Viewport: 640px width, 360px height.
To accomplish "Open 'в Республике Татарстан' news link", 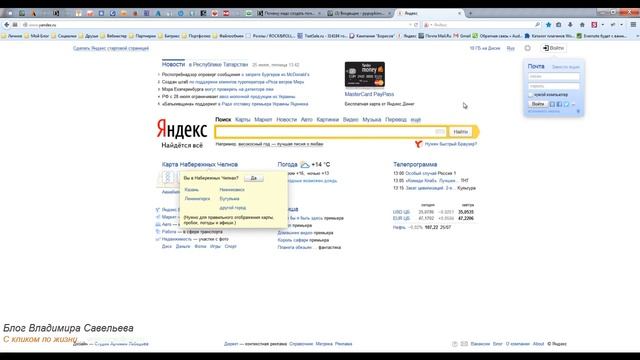I will (218, 64).
